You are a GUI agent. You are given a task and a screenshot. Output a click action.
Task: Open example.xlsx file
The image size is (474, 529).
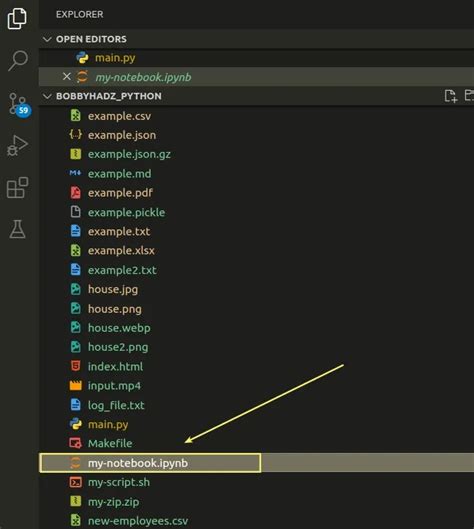point(256,251)
